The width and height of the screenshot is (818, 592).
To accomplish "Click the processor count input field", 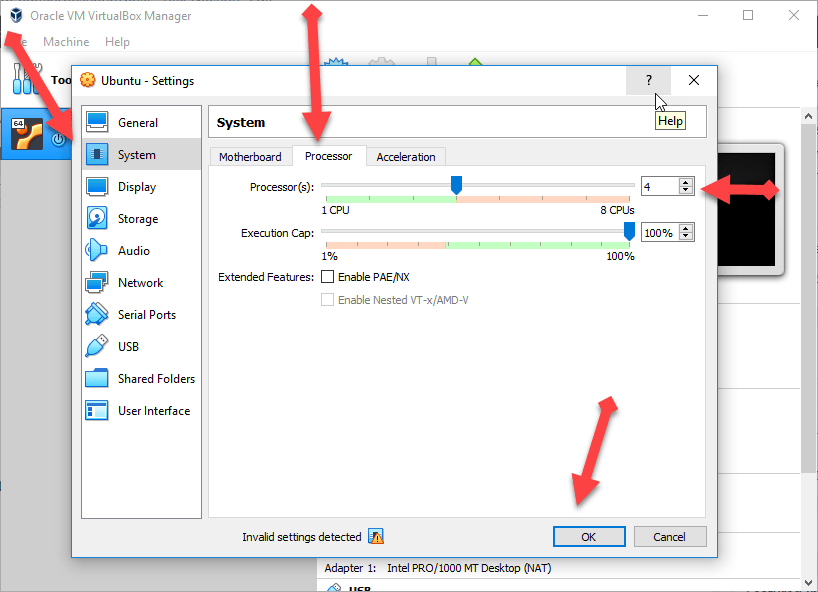I will [659, 187].
